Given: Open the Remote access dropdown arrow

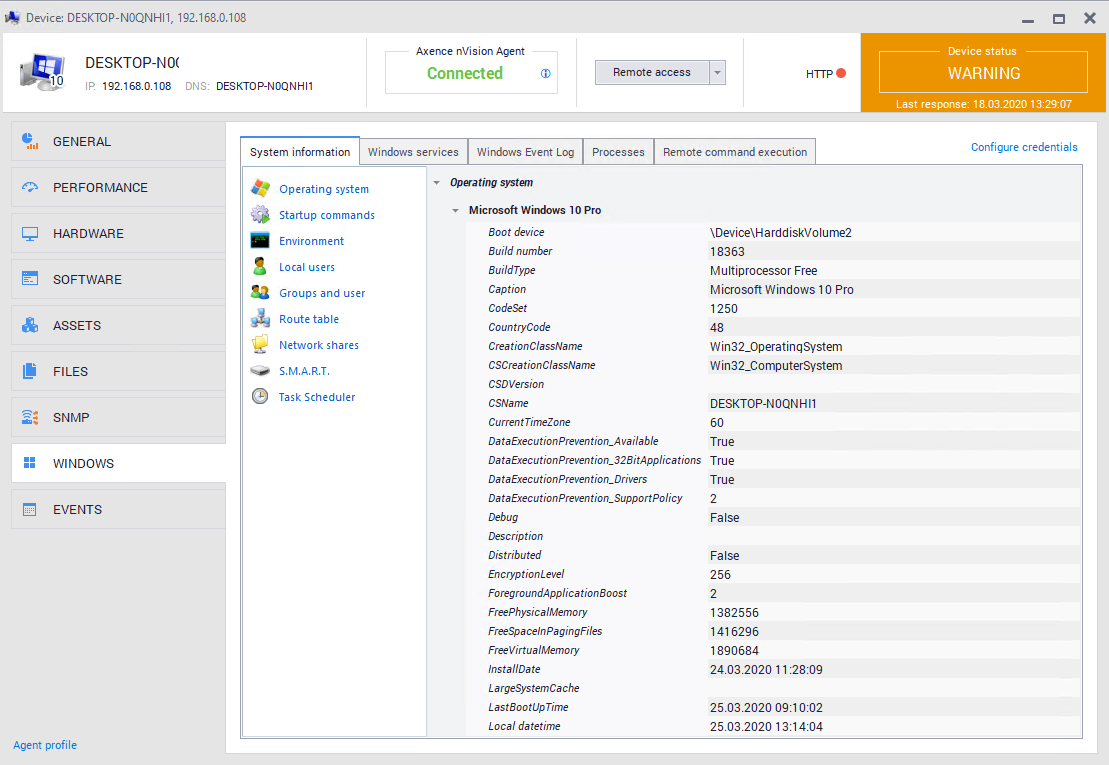Looking at the screenshot, I should [x=717, y=72].
